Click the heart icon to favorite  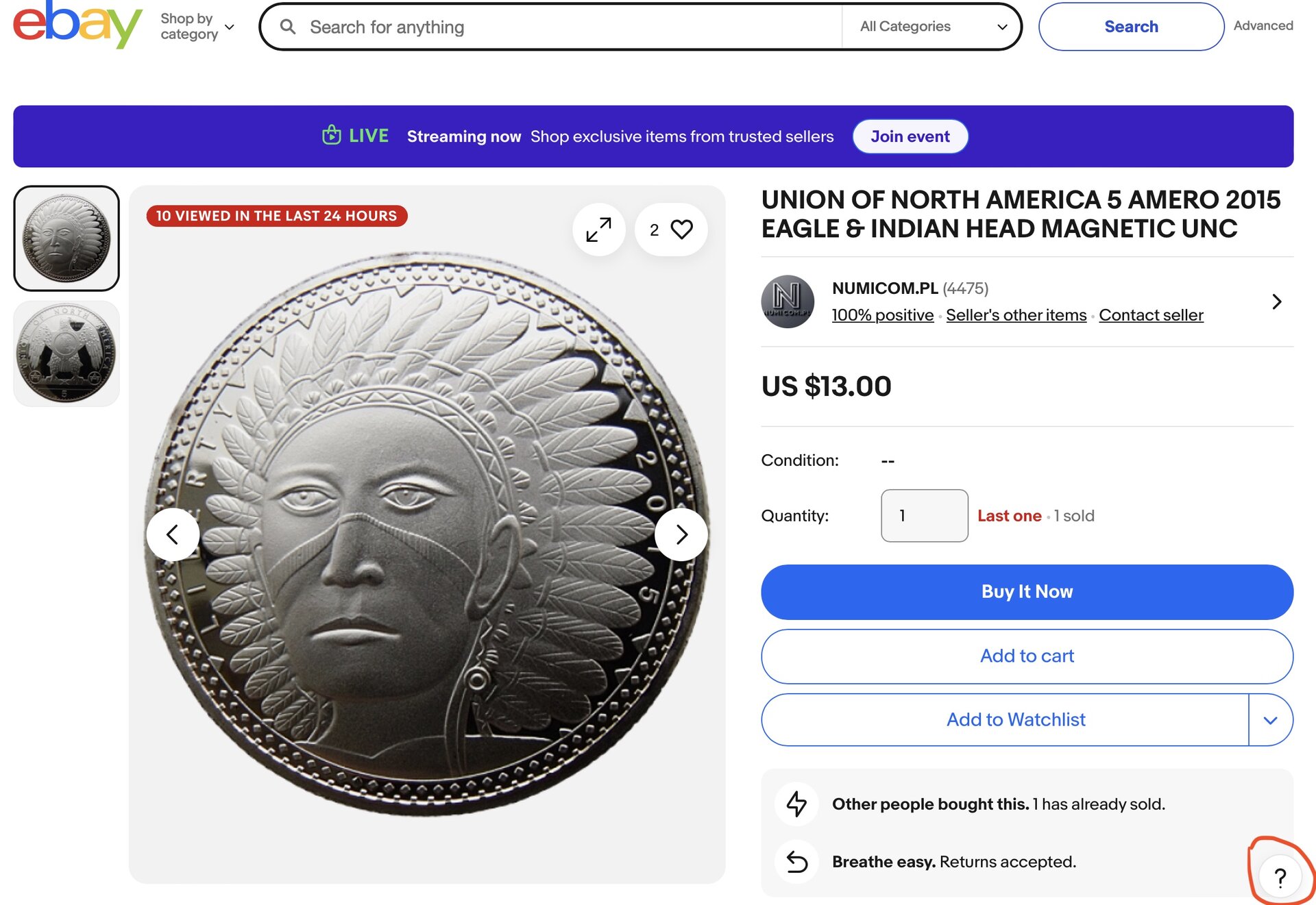[x=681, y=230]
